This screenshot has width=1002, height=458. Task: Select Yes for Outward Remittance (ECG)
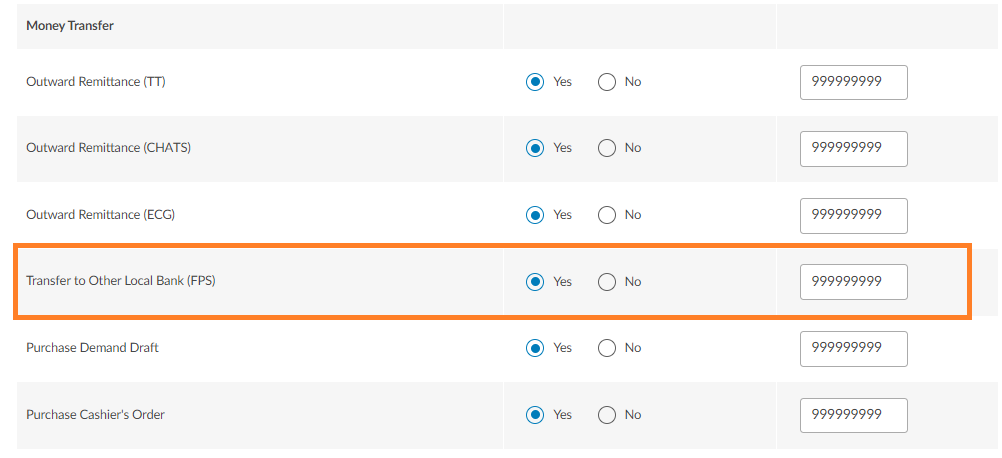click(535, 215)
